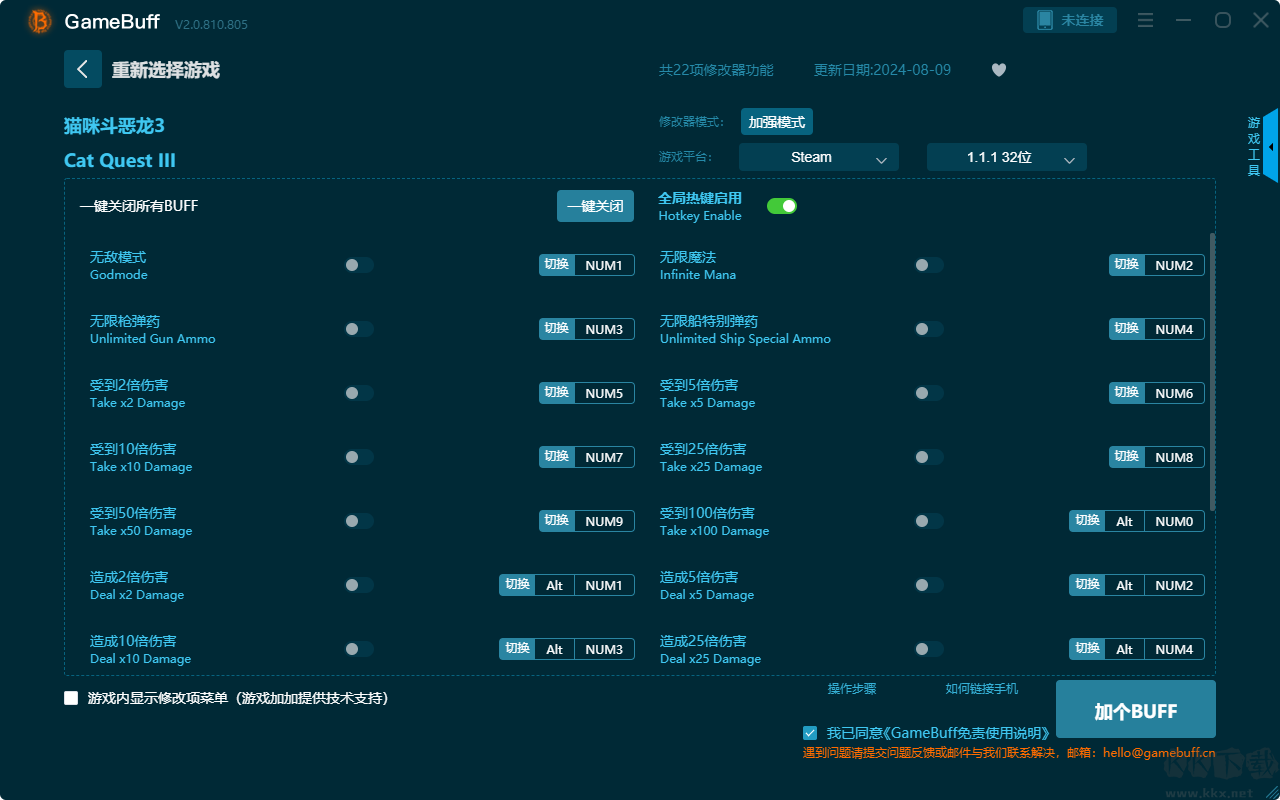Enable the Godmode toggle
Screen dimensions: 1280x800
coord(359,265)
